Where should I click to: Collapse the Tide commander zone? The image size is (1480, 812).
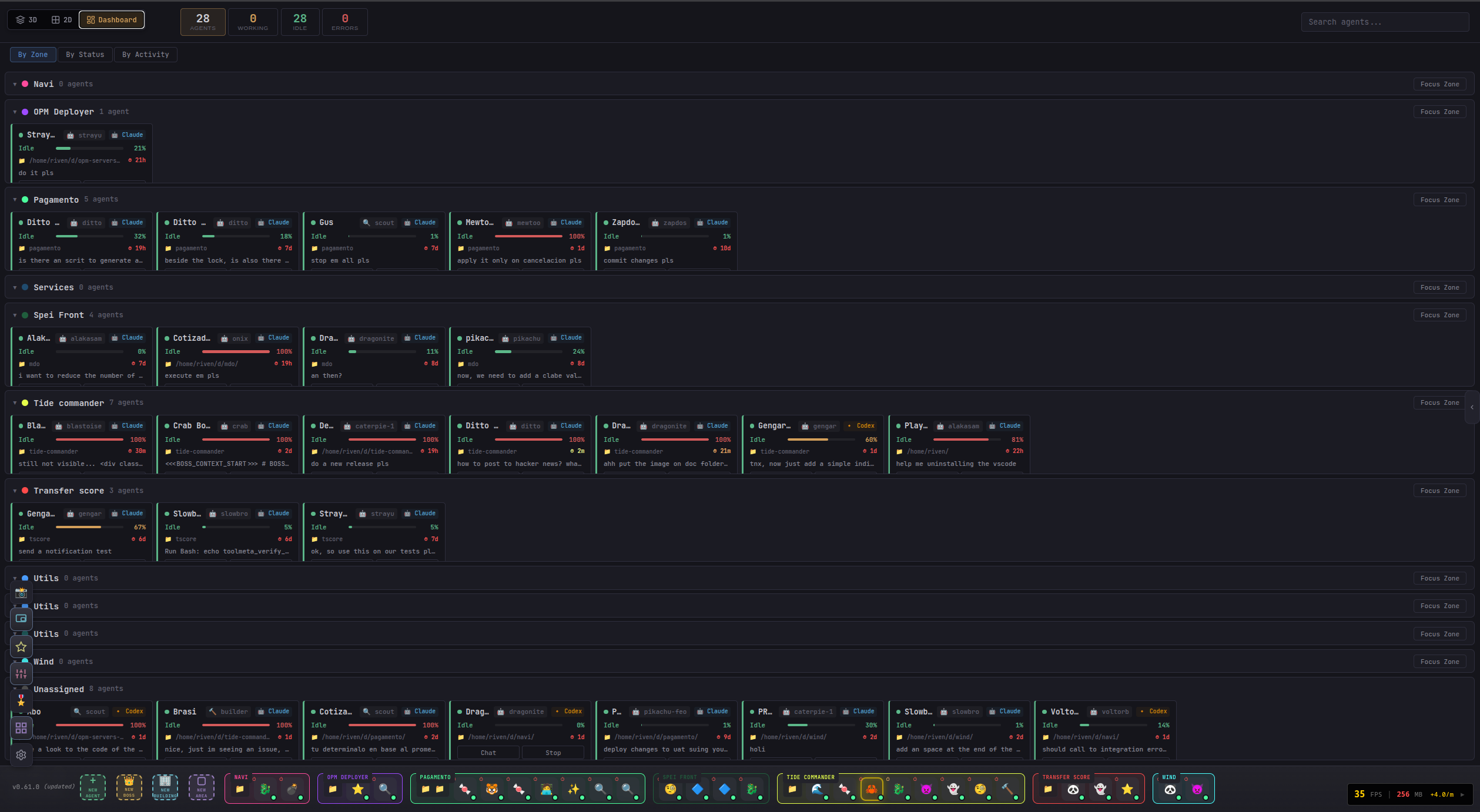pyautogui.click(x=15, y=402)
